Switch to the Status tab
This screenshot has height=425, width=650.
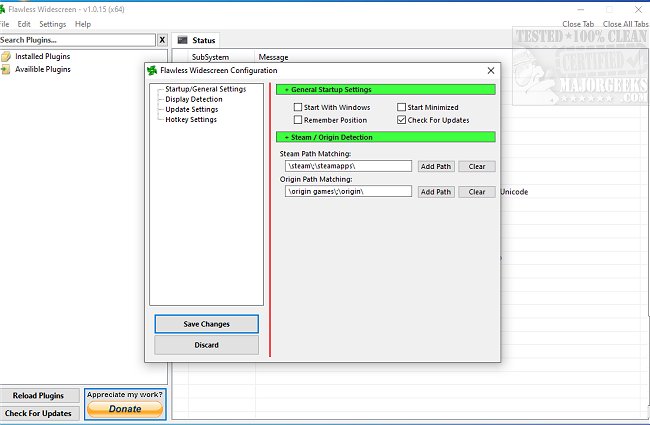(x=196, y=40)
